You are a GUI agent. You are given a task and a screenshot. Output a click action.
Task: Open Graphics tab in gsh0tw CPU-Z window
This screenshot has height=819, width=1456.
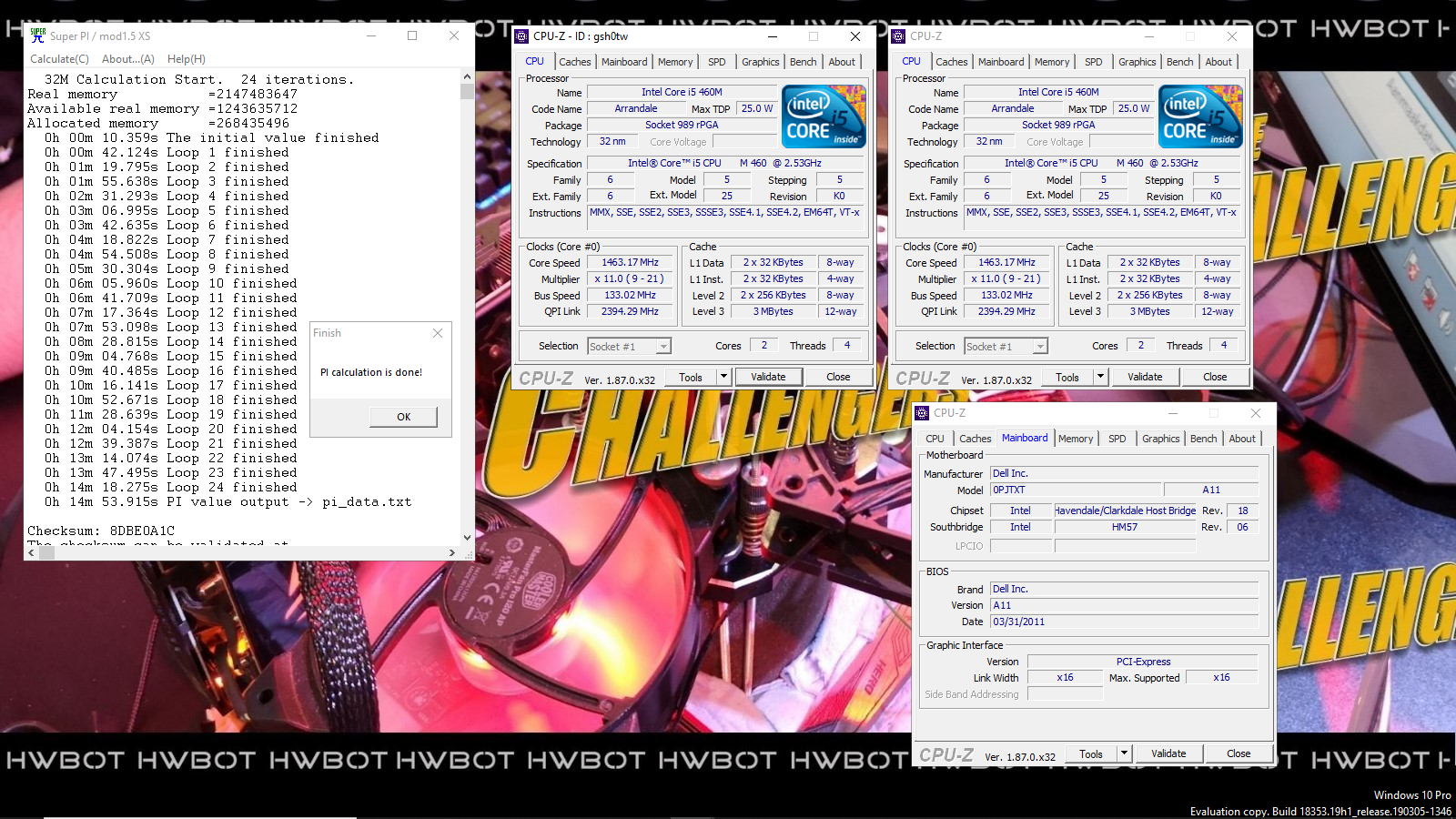(761, 62)
